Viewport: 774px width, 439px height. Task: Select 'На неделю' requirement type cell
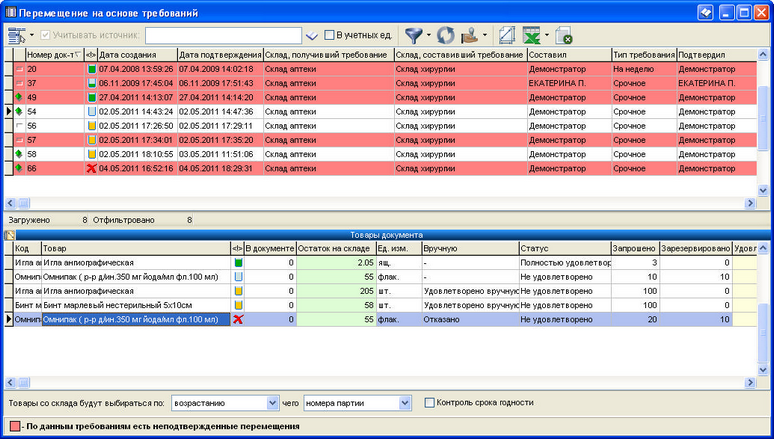[644, 69]
